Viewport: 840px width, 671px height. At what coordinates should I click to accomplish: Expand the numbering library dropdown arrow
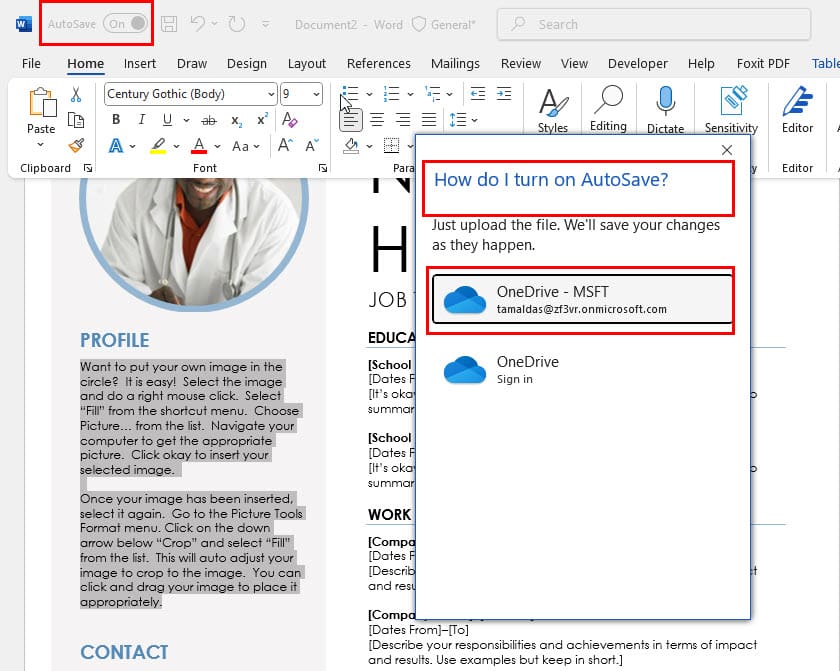coord(410,94)
